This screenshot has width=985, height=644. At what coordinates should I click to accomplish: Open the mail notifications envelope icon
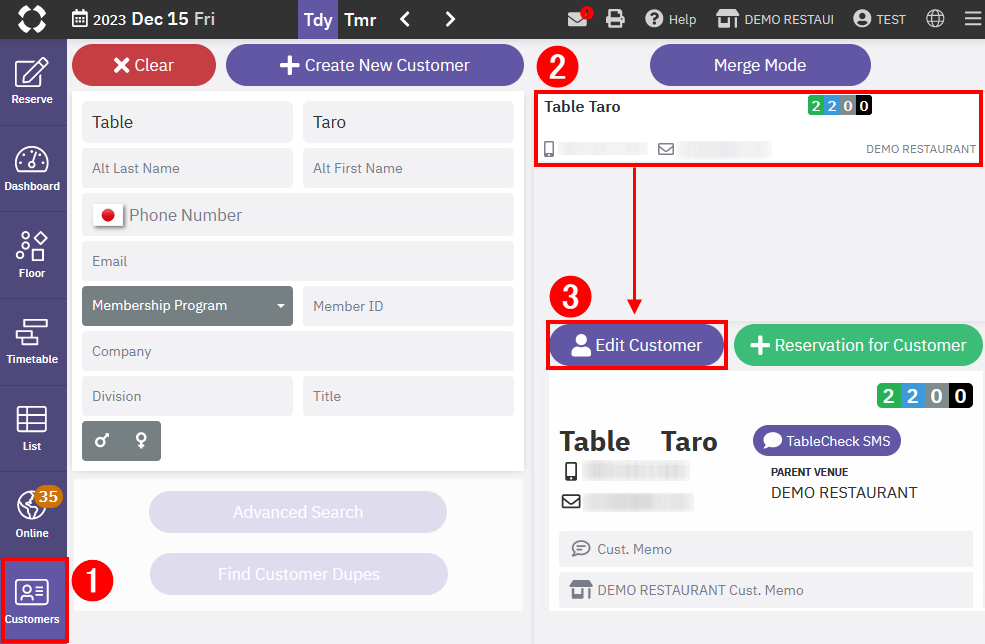pyautogui.click(x=577, y=19)
